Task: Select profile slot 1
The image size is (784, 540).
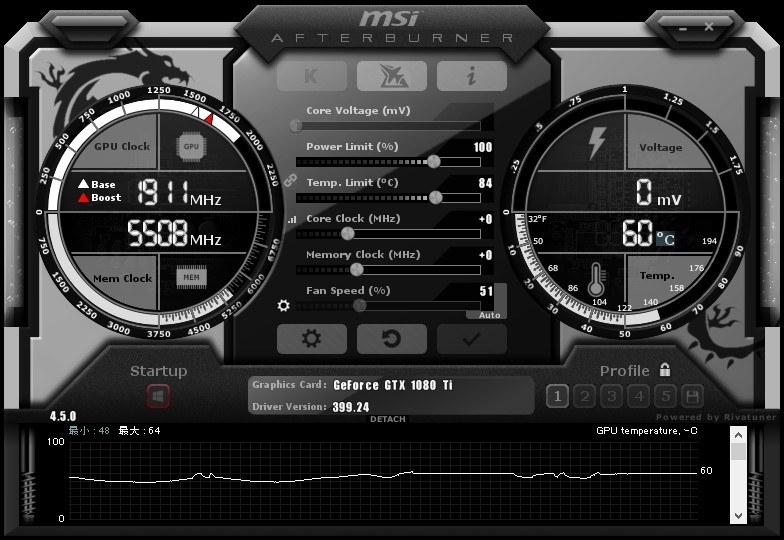Action: [x=558, y=396]
